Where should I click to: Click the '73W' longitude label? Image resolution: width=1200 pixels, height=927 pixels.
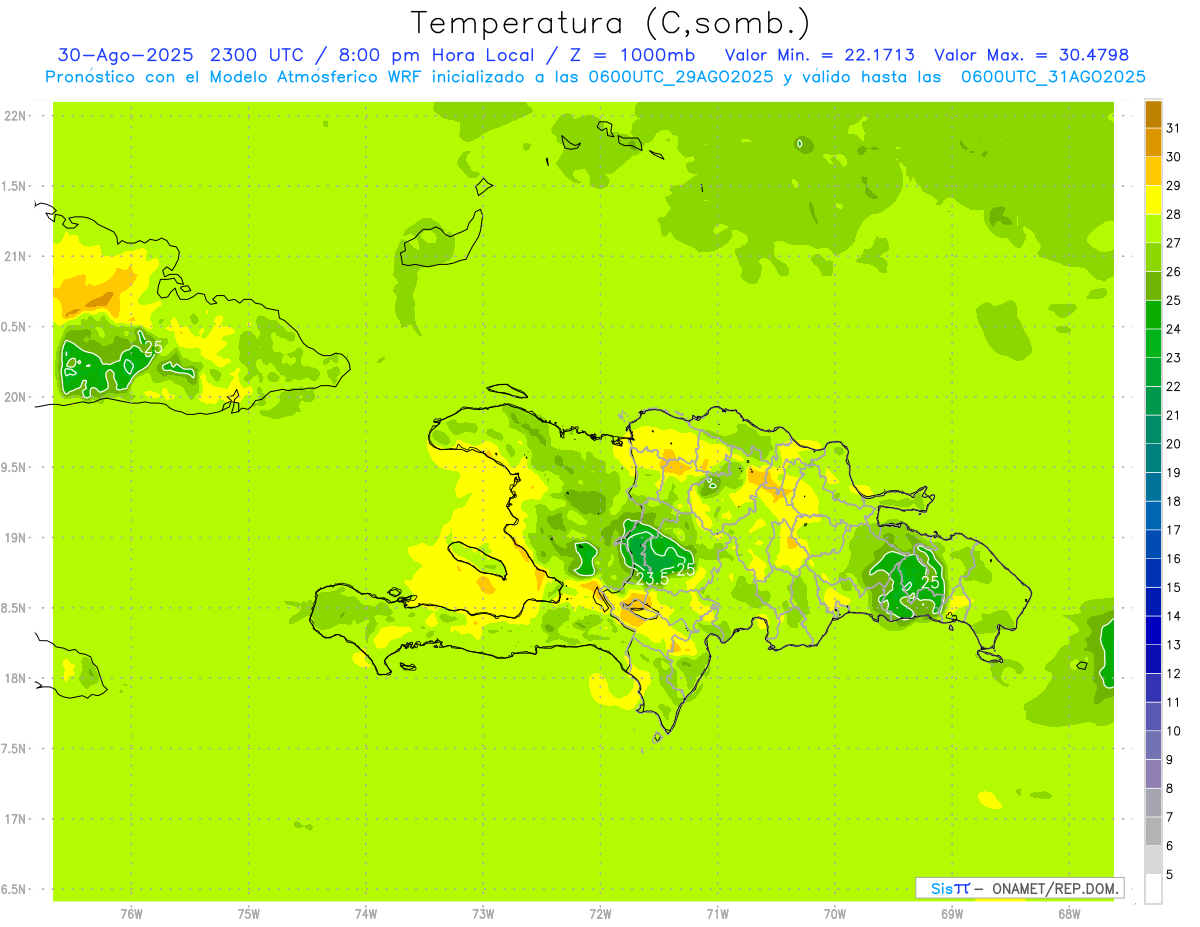tap(483, 914)
